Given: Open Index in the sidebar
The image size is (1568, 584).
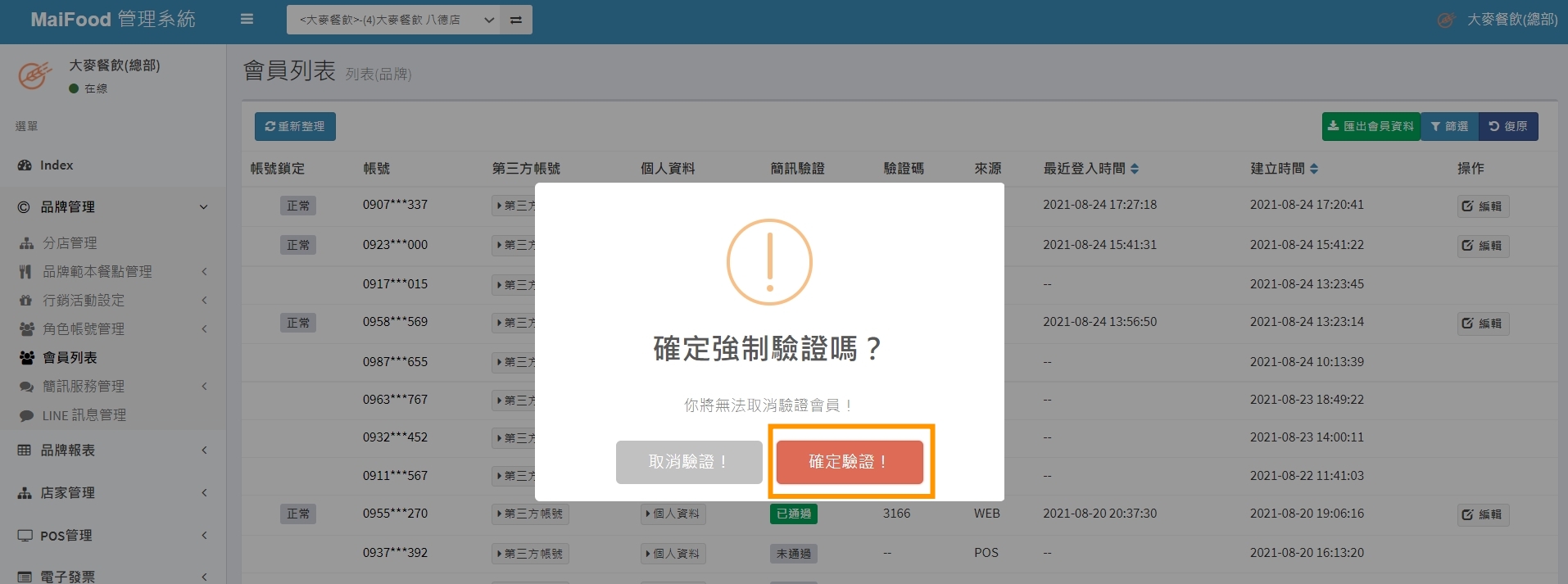Looking at the screenshot, I should 57,165.
